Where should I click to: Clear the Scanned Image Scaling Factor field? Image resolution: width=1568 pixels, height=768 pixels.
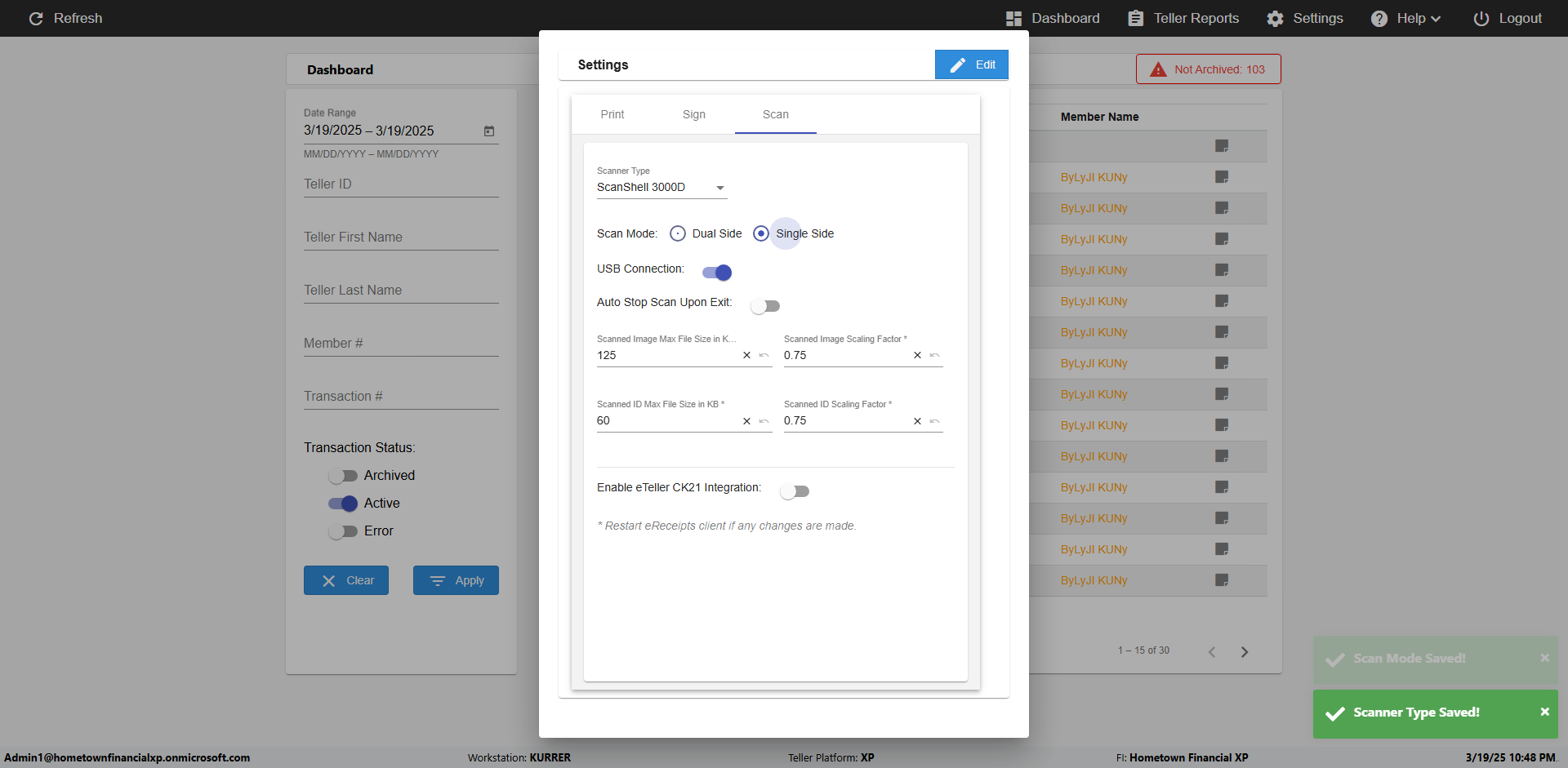click(x=917, y=355)
